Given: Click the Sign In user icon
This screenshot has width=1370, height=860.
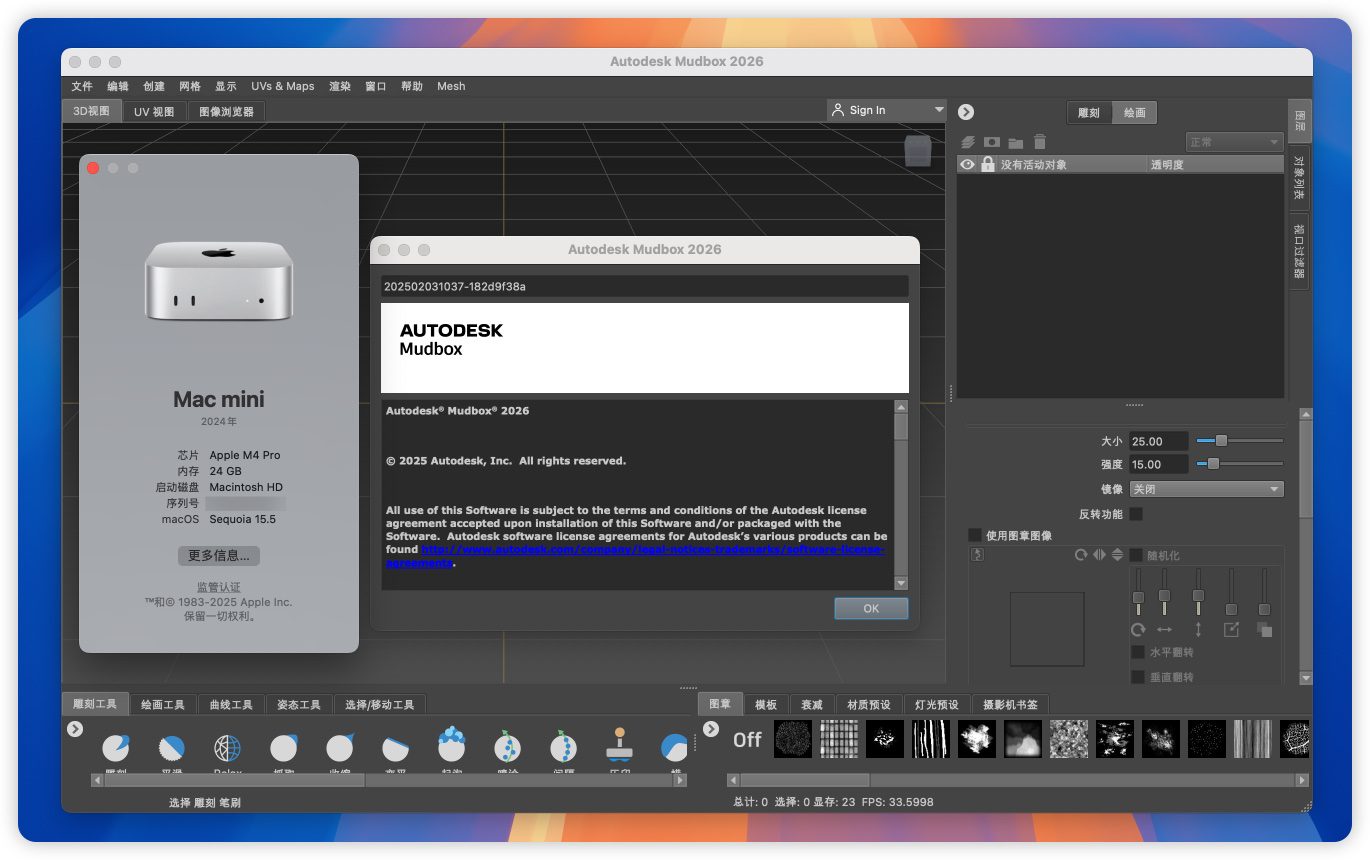Looking at the screenshot, I should click(x=838, y=110).
